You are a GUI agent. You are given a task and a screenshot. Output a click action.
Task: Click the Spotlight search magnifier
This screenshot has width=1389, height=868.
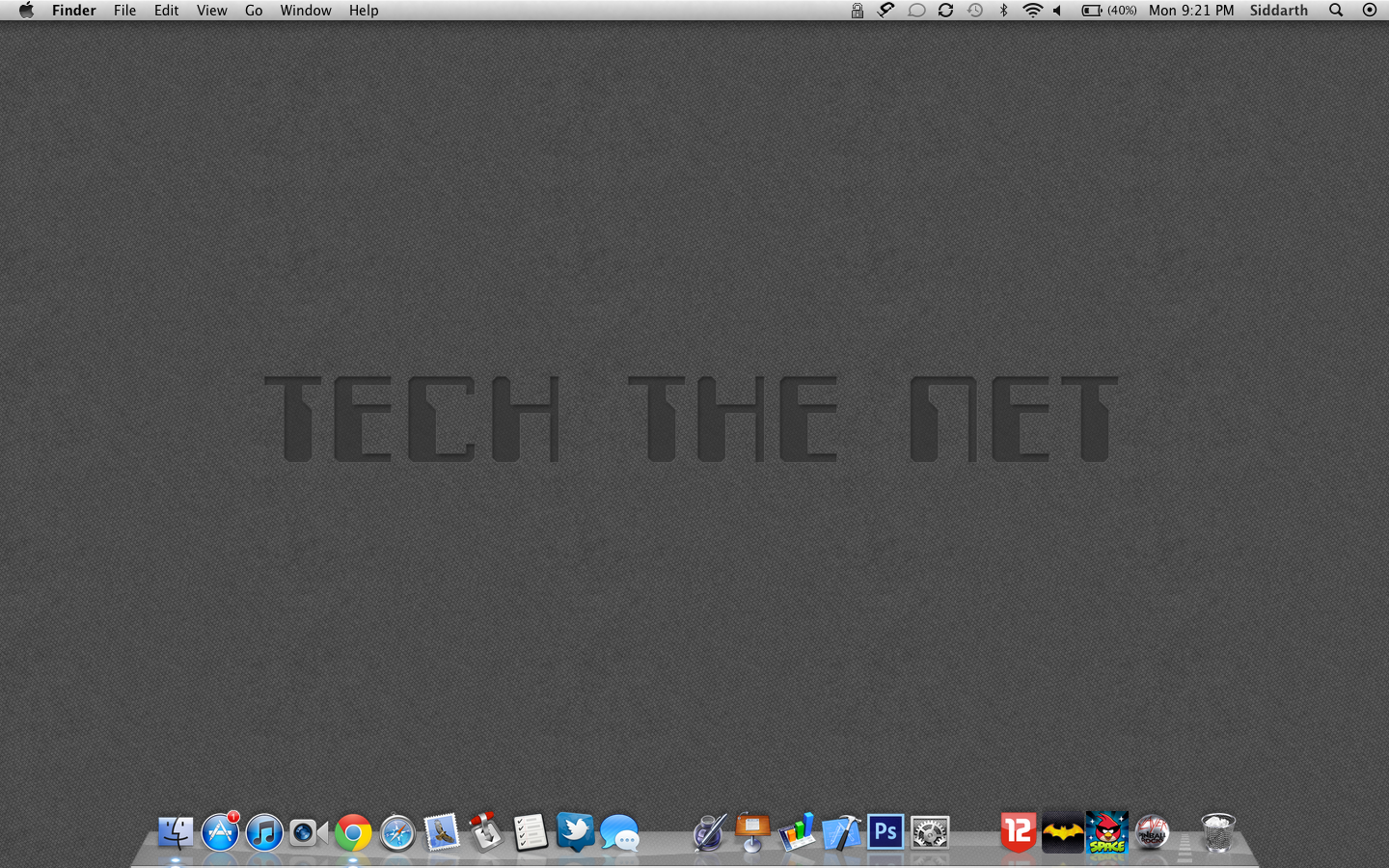(1336, 11)
